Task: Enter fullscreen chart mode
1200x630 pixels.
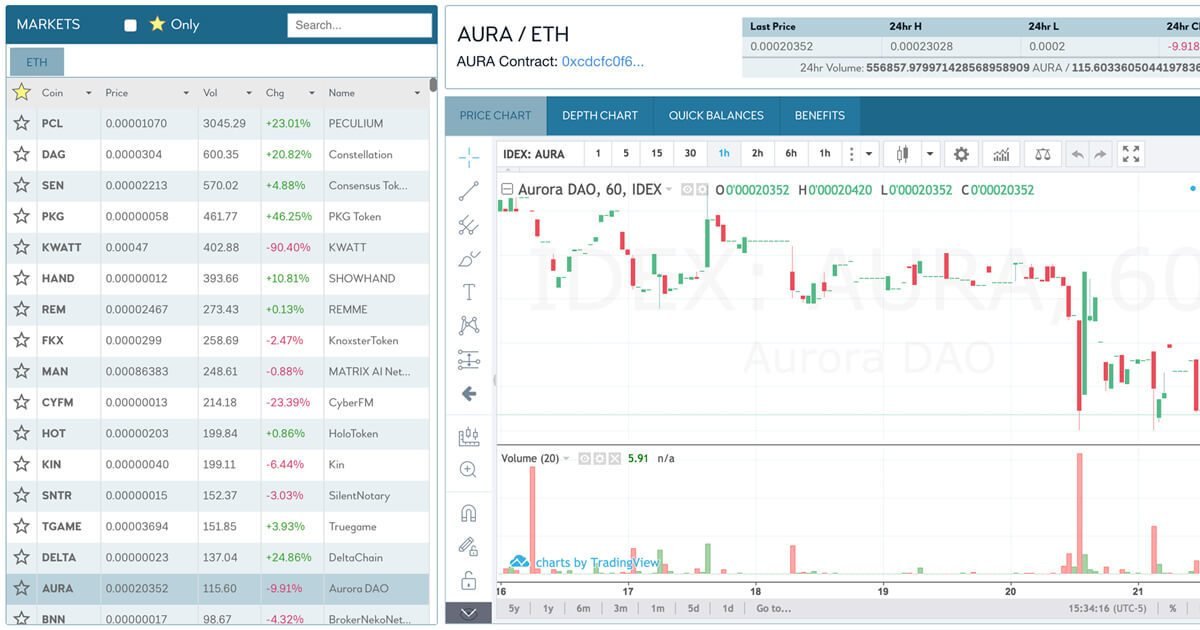Action: [x=1131, y=154]
